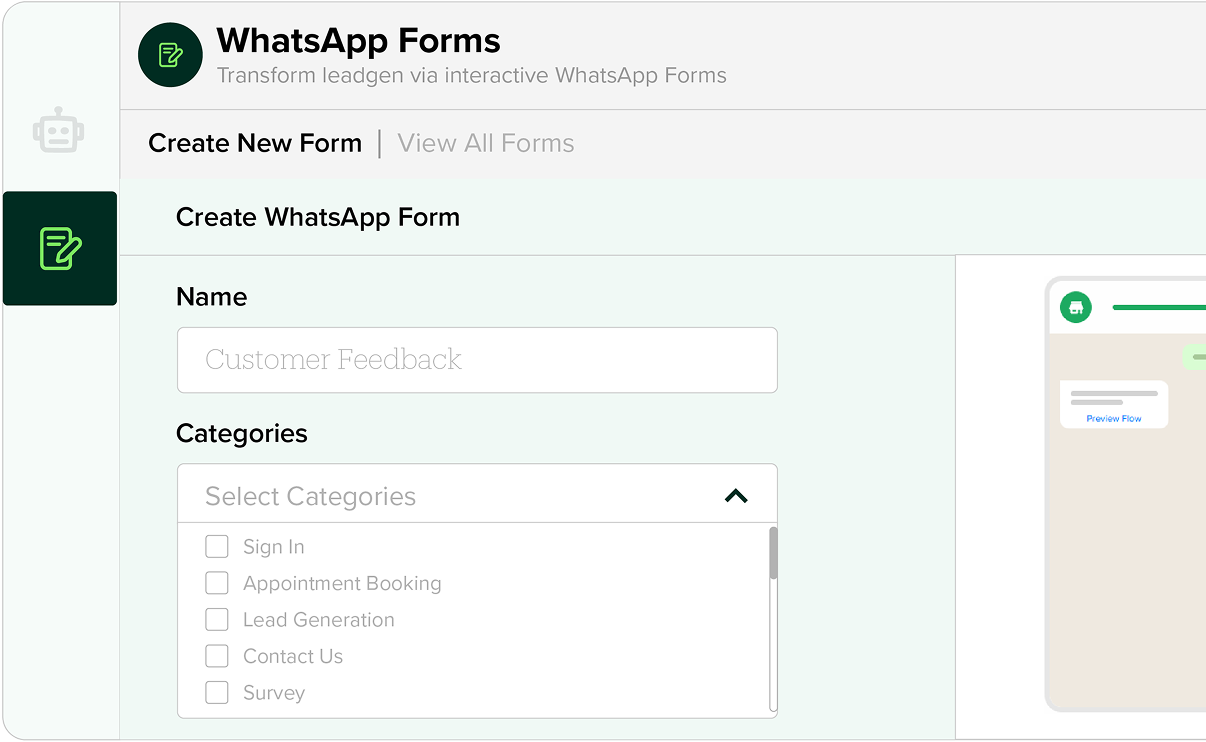Enable the Appointment Booking checkbox
Viewport: 1206px width, 742px height.
[x=217, y=583]
